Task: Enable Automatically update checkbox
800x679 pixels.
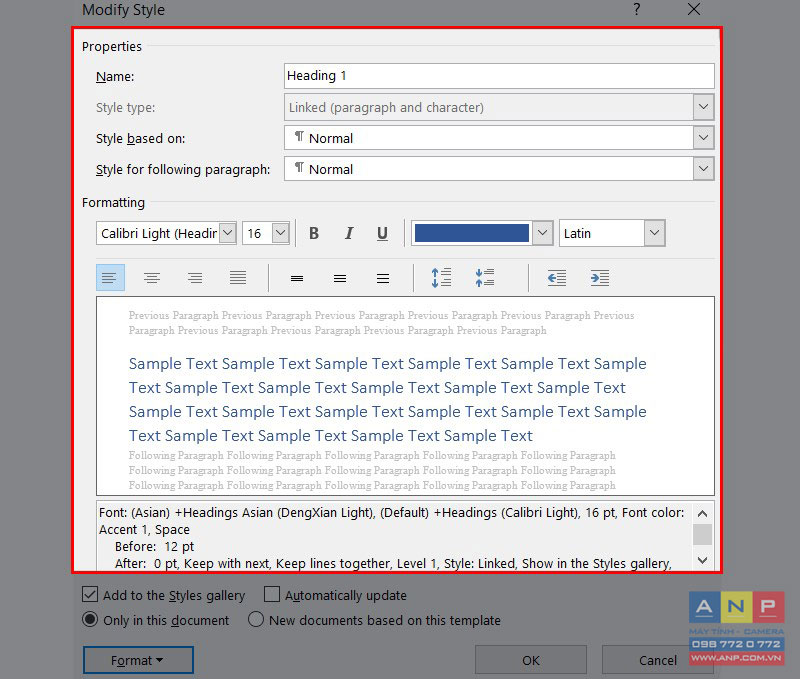Action: tap(272, 594)
